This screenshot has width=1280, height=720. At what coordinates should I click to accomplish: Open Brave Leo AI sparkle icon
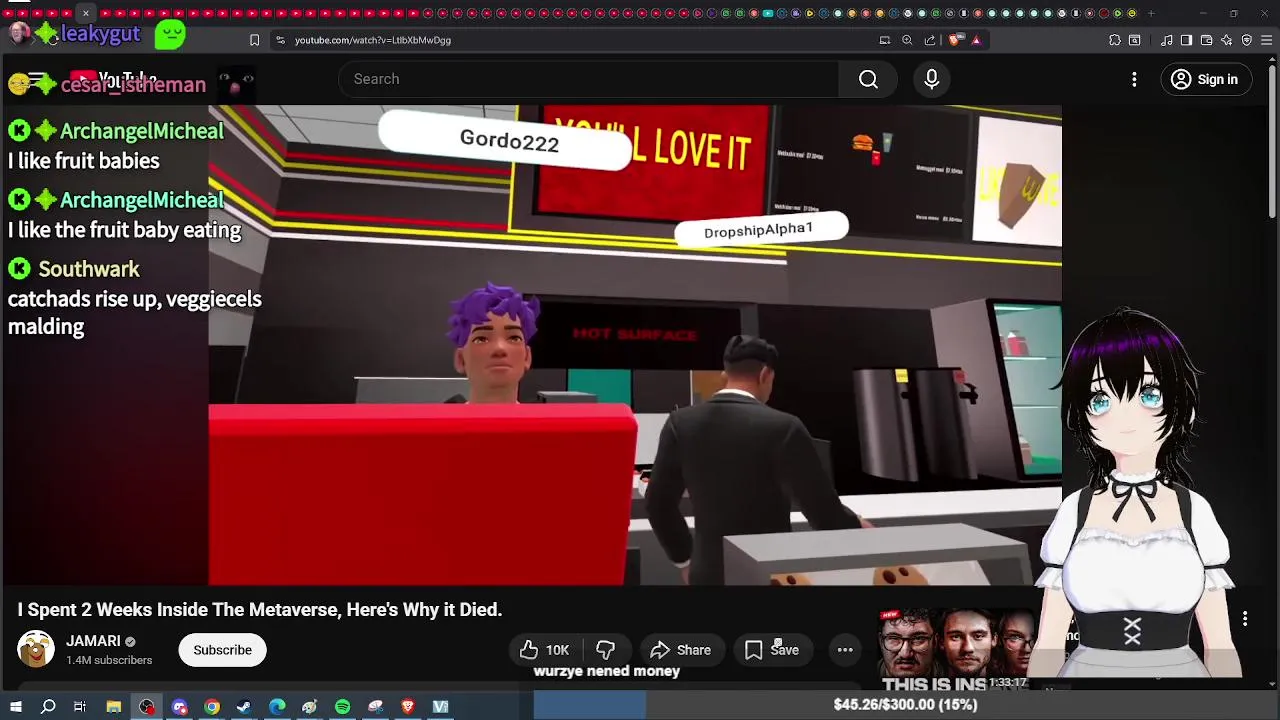pyautogui.click(x=1227, y=40)
